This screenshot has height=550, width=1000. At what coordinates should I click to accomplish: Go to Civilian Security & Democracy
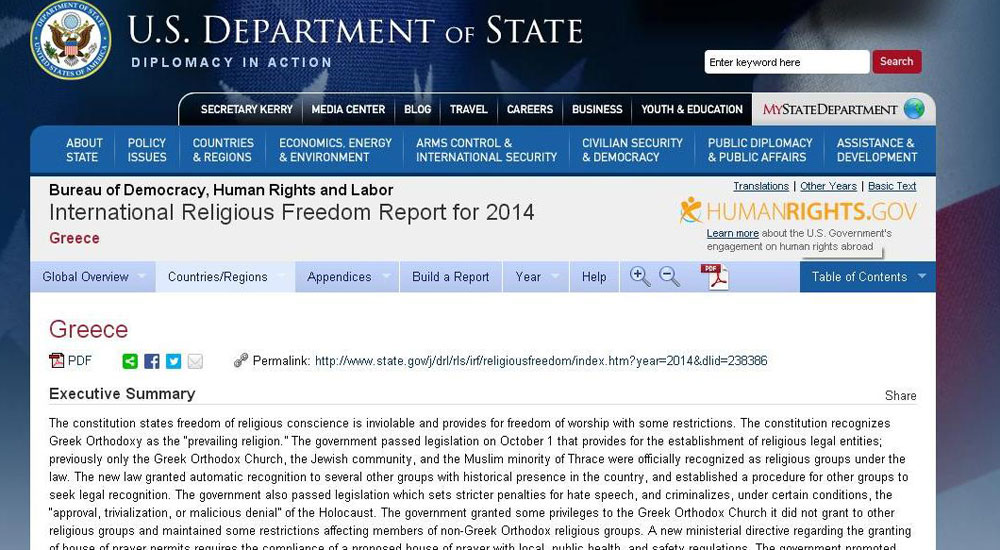(x=632, y=150)
